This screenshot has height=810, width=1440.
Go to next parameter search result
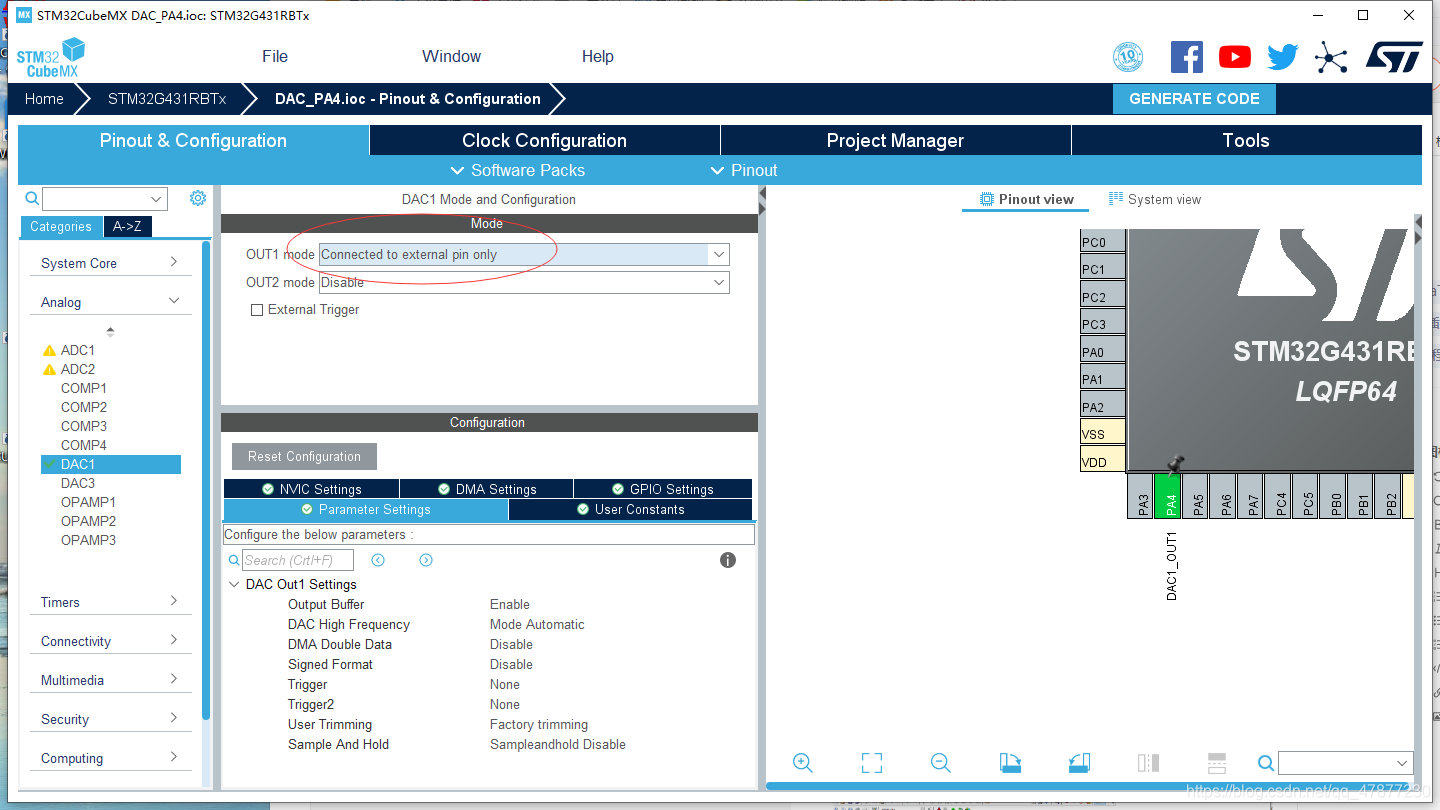tap(426, 560)
